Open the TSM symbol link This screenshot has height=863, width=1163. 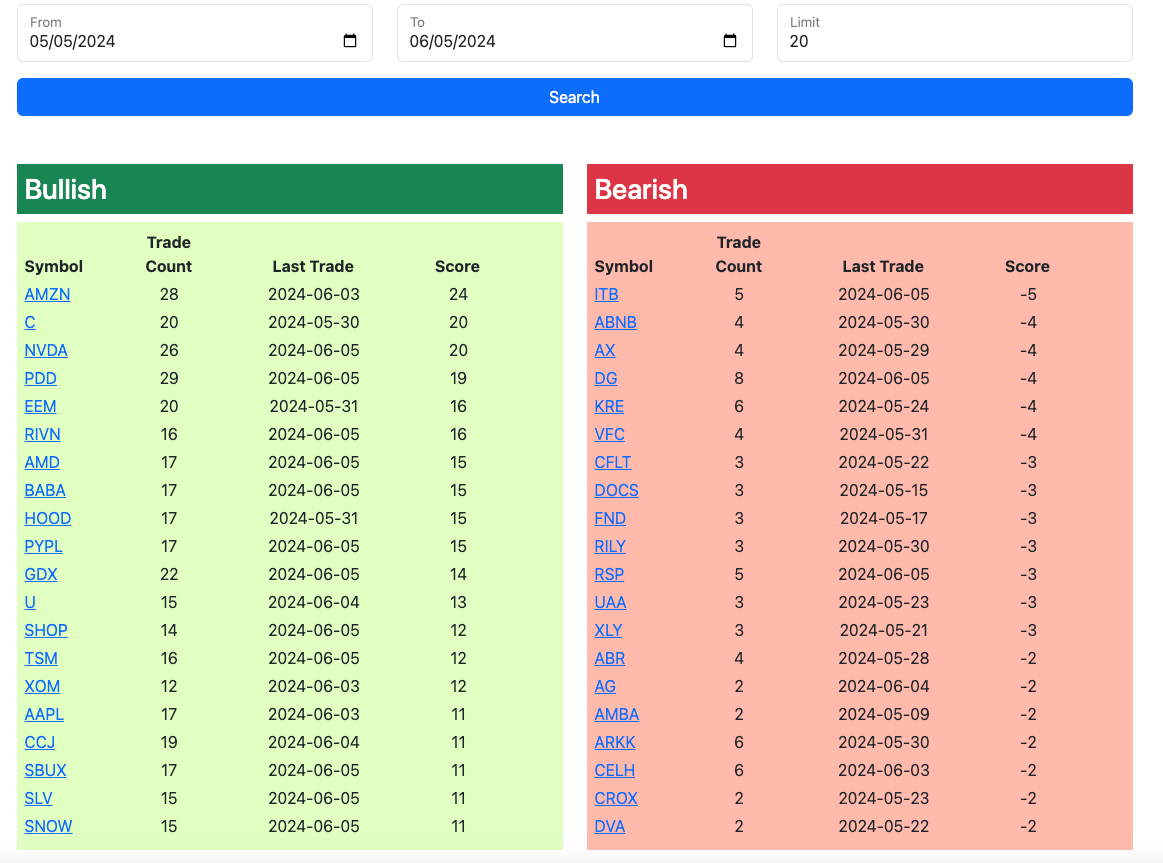click(x=41, y=658)
